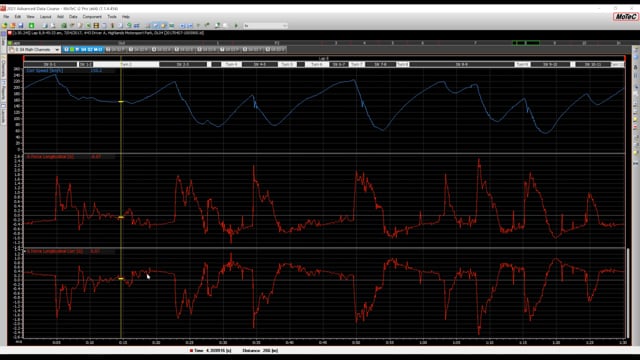The image size is (640, 360).
Task: Click the green play arrow toolbar icon
Action: 236,26
